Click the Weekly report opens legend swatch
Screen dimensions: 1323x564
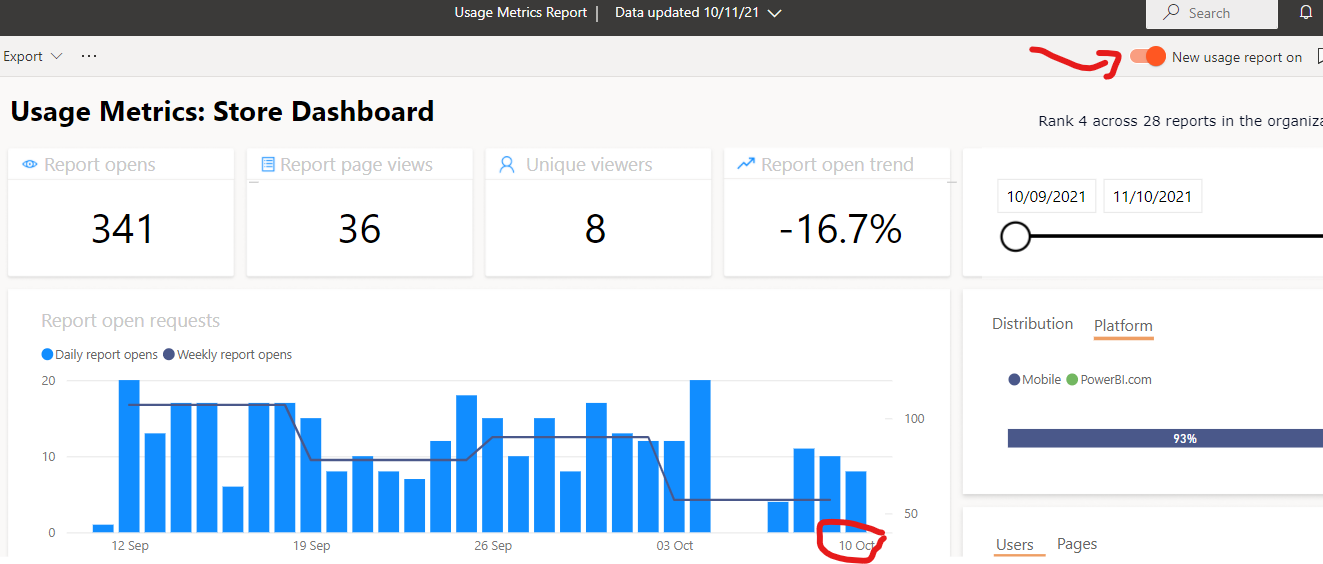tap(168, 355)
